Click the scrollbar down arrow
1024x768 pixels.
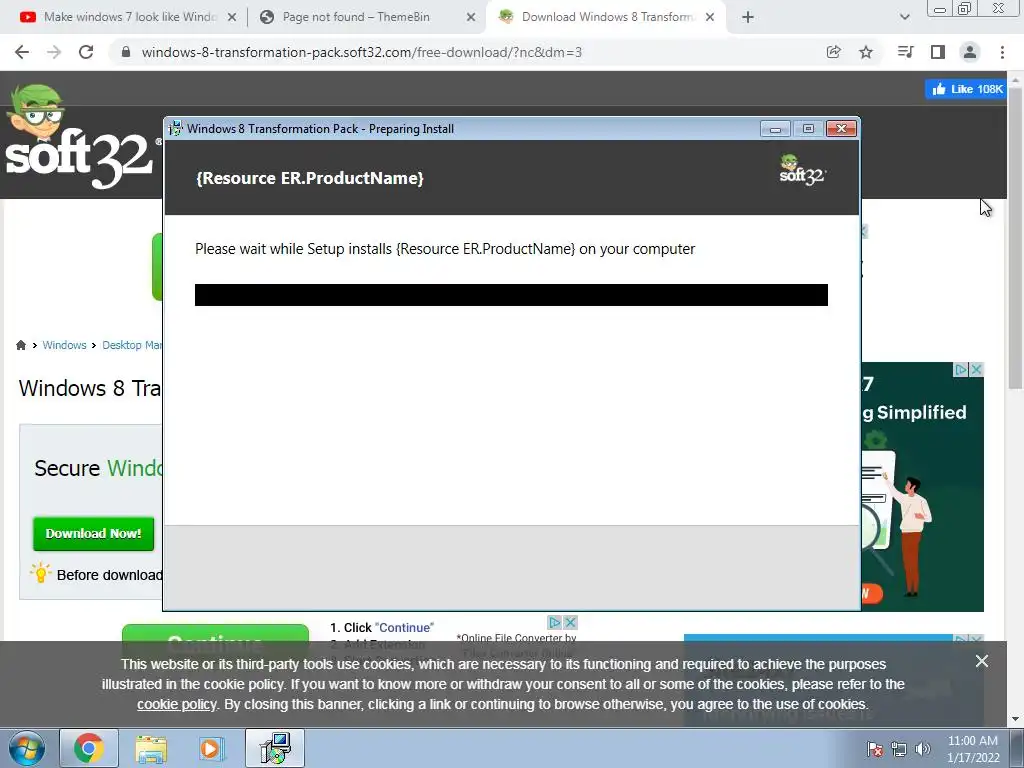[1016, 720]
